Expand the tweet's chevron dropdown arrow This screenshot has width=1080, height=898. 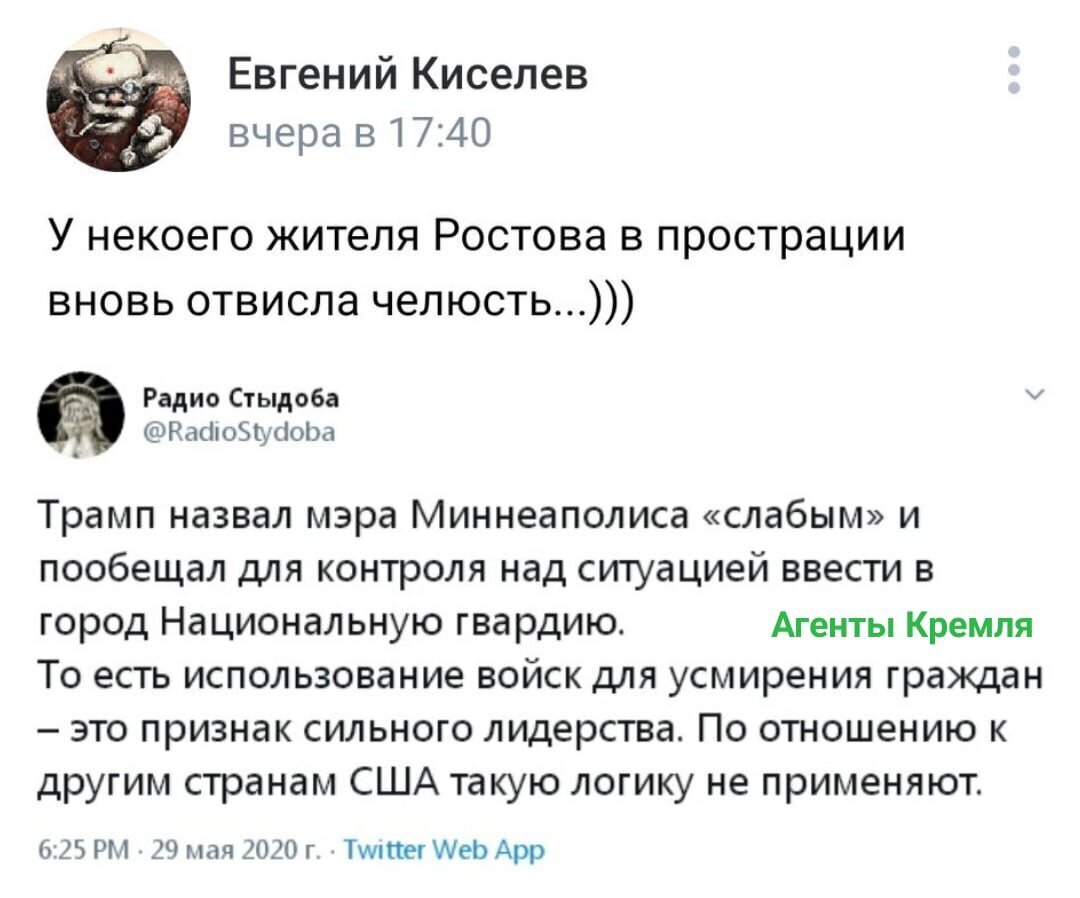coord(1035,395)
